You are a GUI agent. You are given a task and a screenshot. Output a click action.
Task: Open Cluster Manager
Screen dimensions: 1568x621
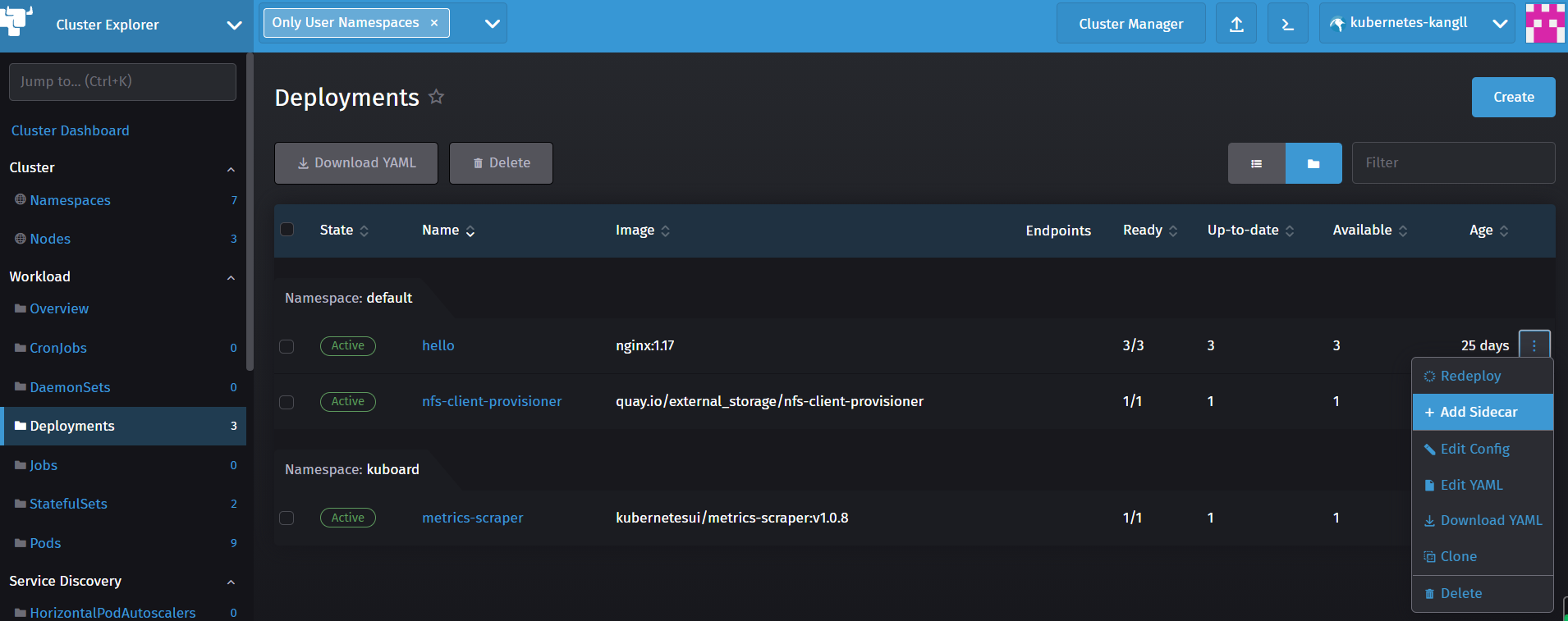point(1130,24)
